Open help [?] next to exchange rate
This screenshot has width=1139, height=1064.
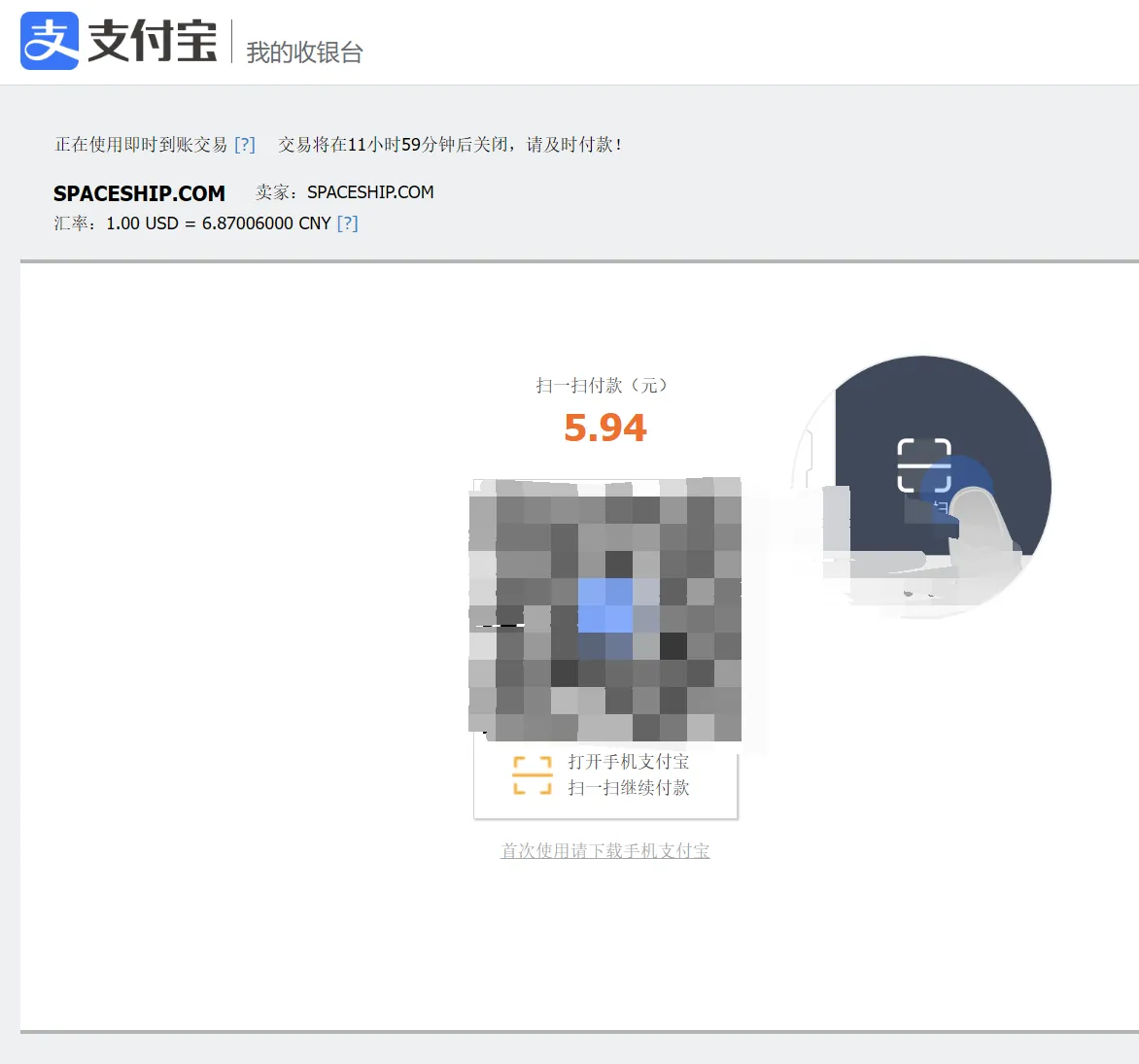[347, 223]
